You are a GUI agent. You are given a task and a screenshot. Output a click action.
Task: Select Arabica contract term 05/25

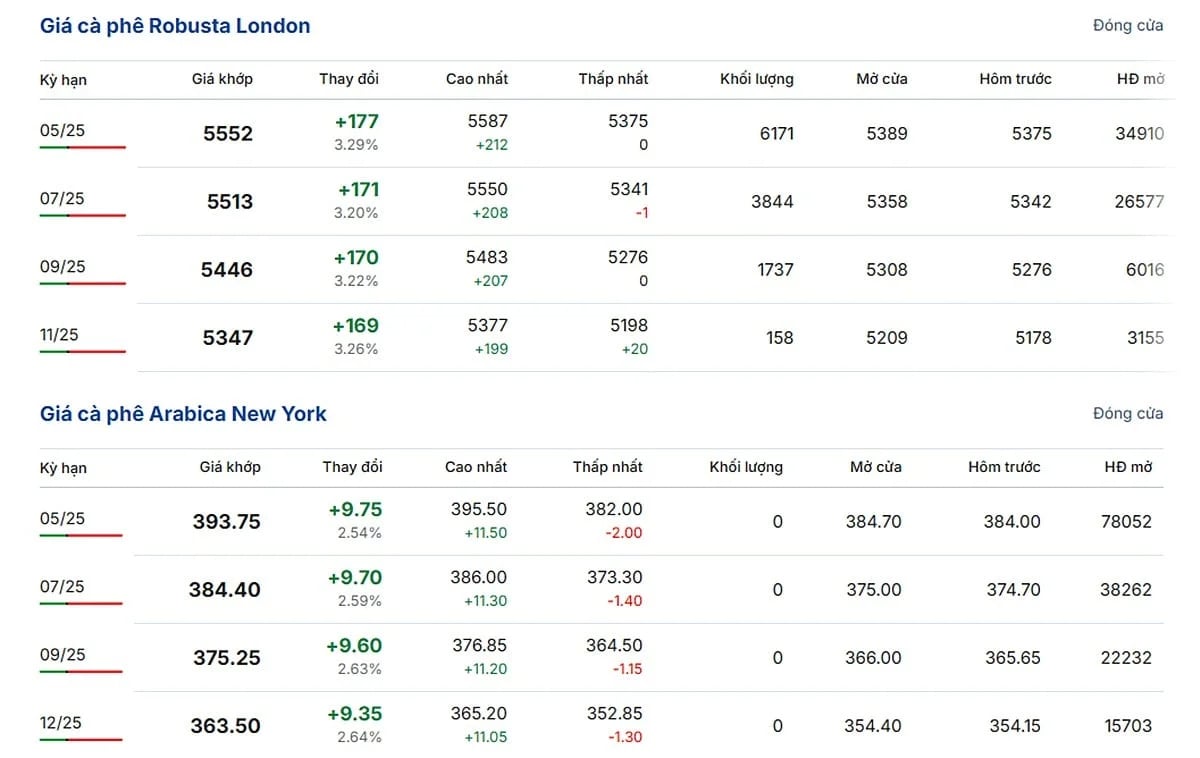click(x=62, y=519)
